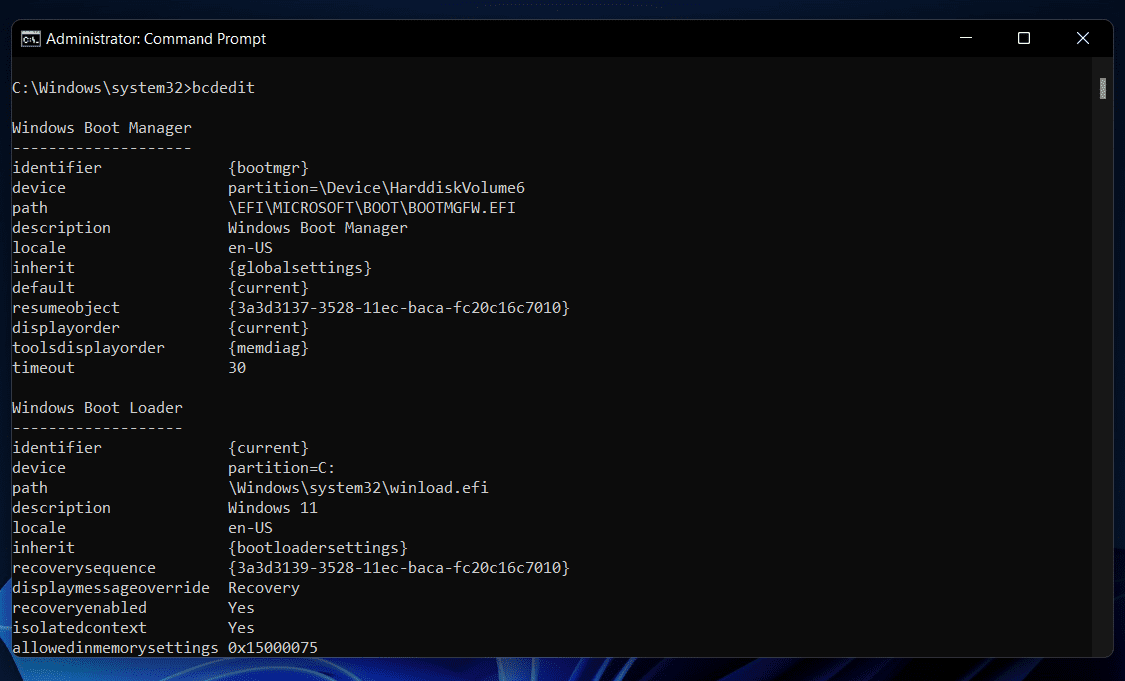The height and width of the screenshot is (681, 1125).
Task: Click the timeout value 30
Action: [x=237, y=368]
